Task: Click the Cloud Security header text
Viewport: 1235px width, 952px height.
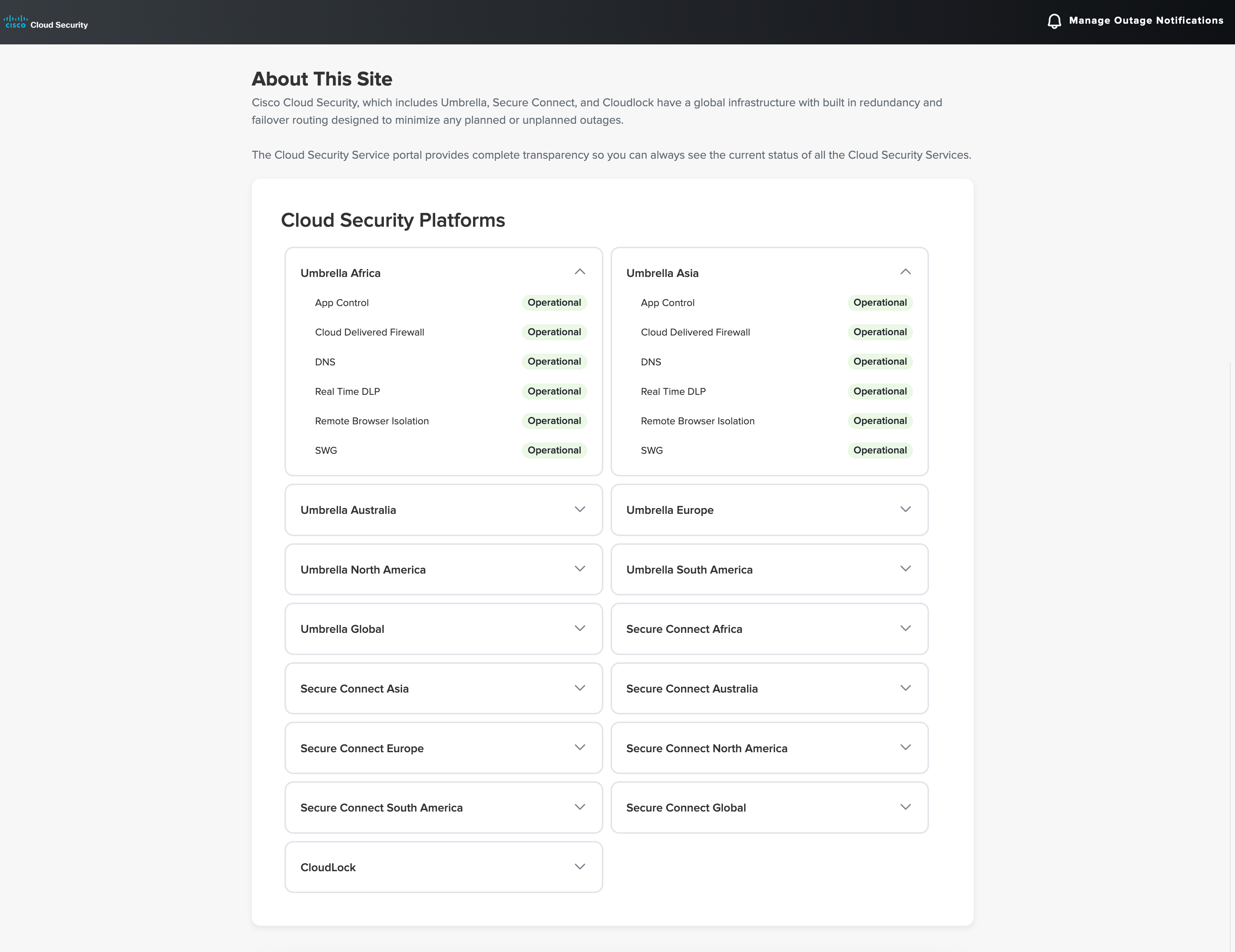Action: tap(59, 25)
